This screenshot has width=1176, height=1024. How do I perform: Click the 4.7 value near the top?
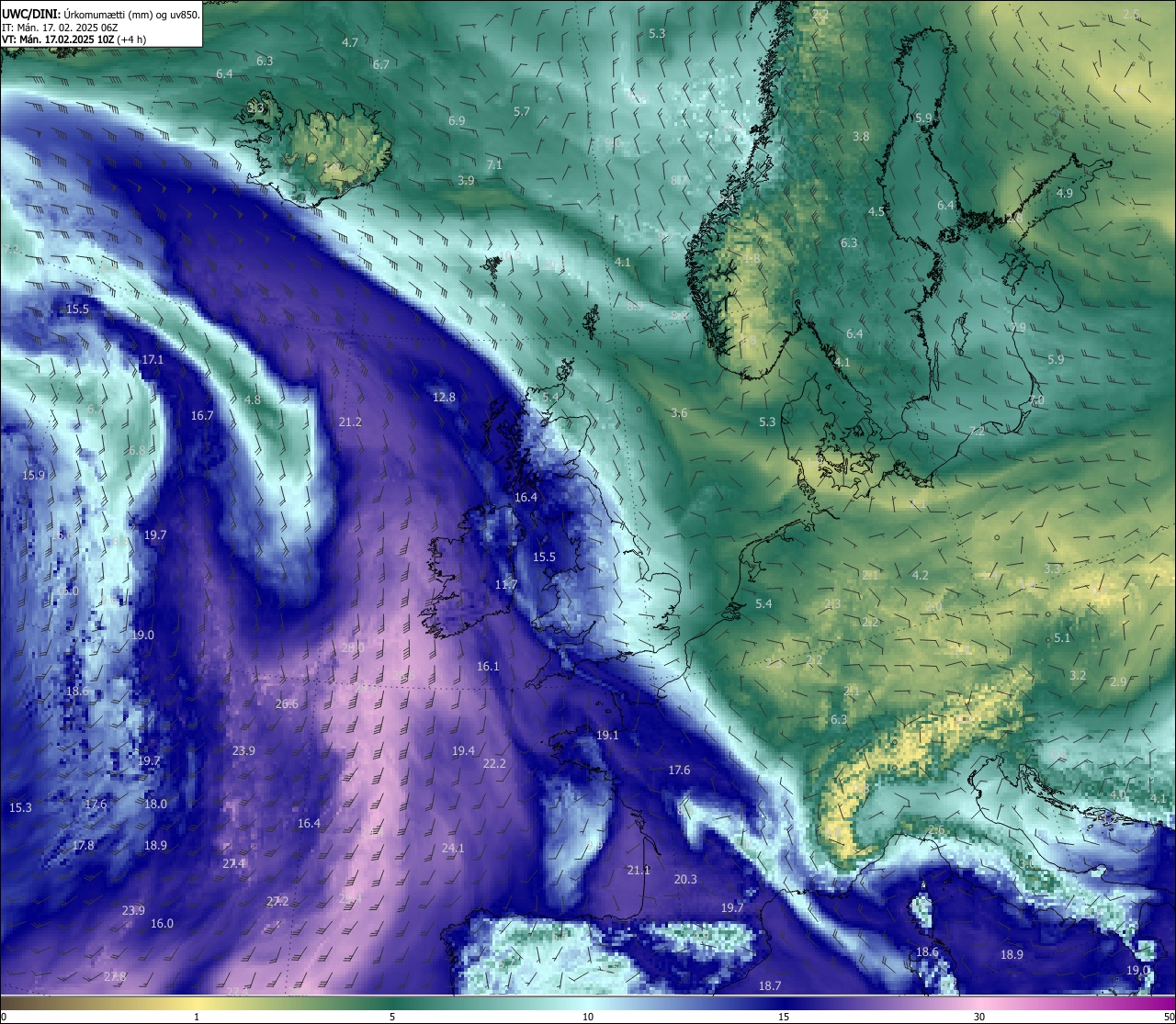[350, 43]
